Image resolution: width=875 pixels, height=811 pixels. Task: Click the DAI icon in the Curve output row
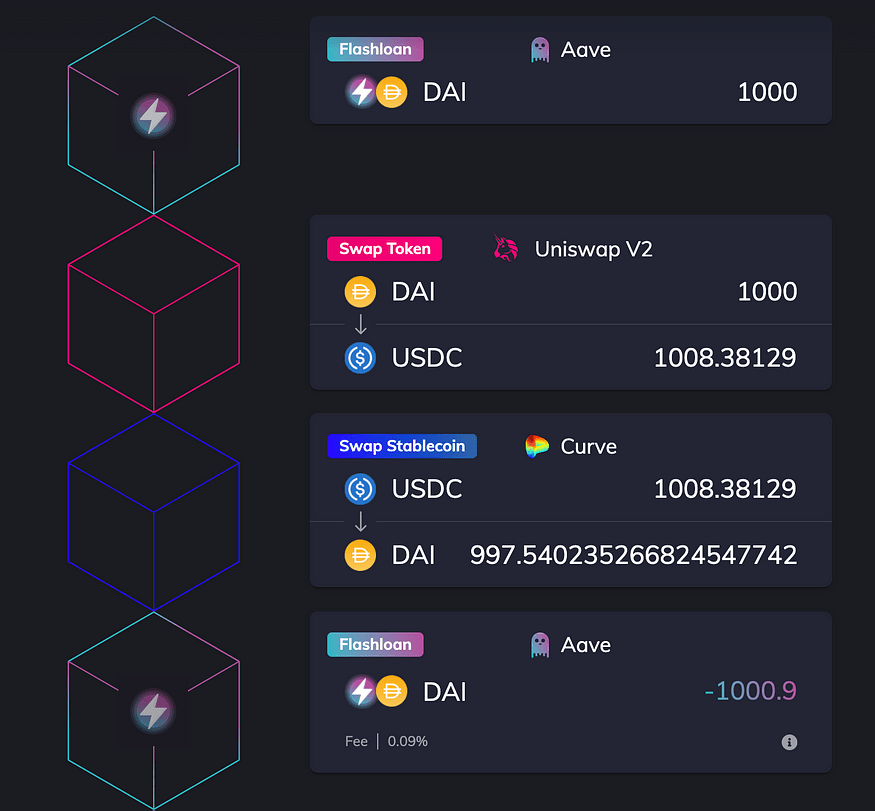pos(360,555)
